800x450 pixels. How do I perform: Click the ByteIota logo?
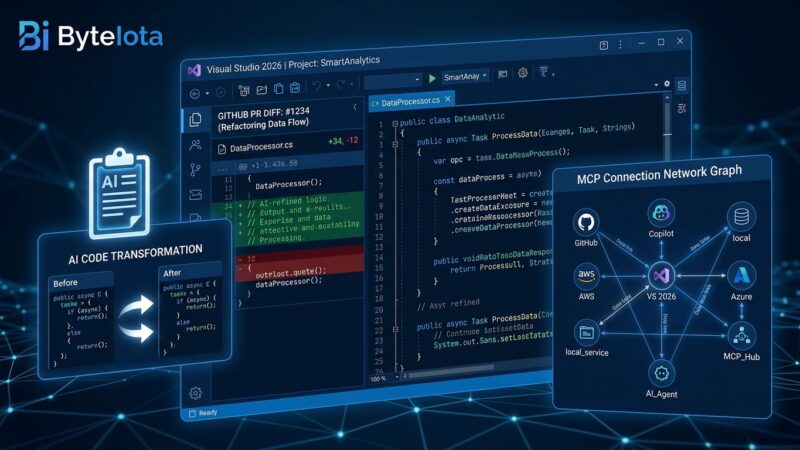pyautogui.click(x=91, y=36)
